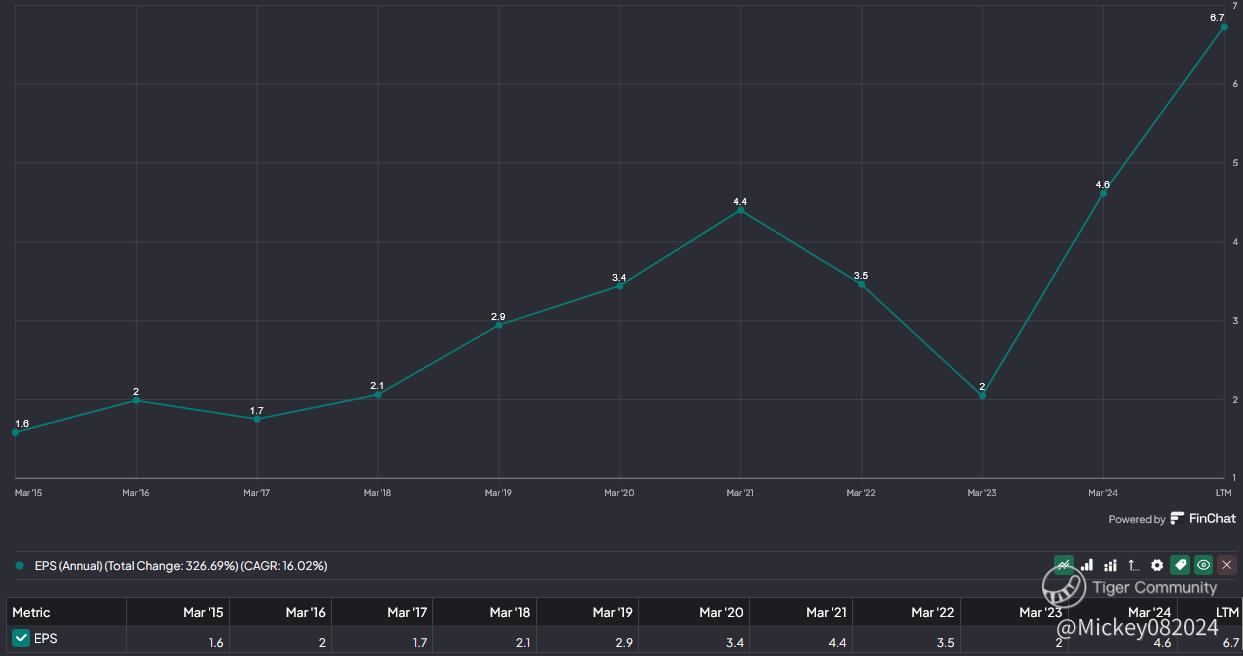1243x656 pixels.
Task: Select the LTM data point at 6.7
Action: point(1223,27)
